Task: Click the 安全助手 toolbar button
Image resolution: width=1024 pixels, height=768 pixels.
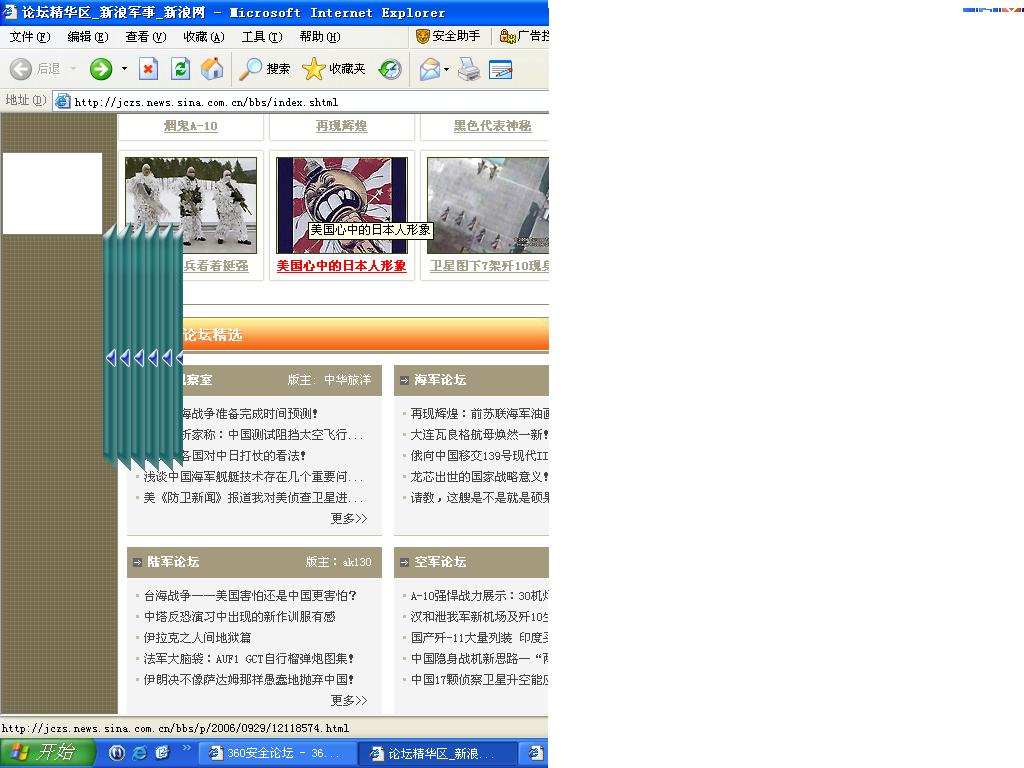Action: 448,36
